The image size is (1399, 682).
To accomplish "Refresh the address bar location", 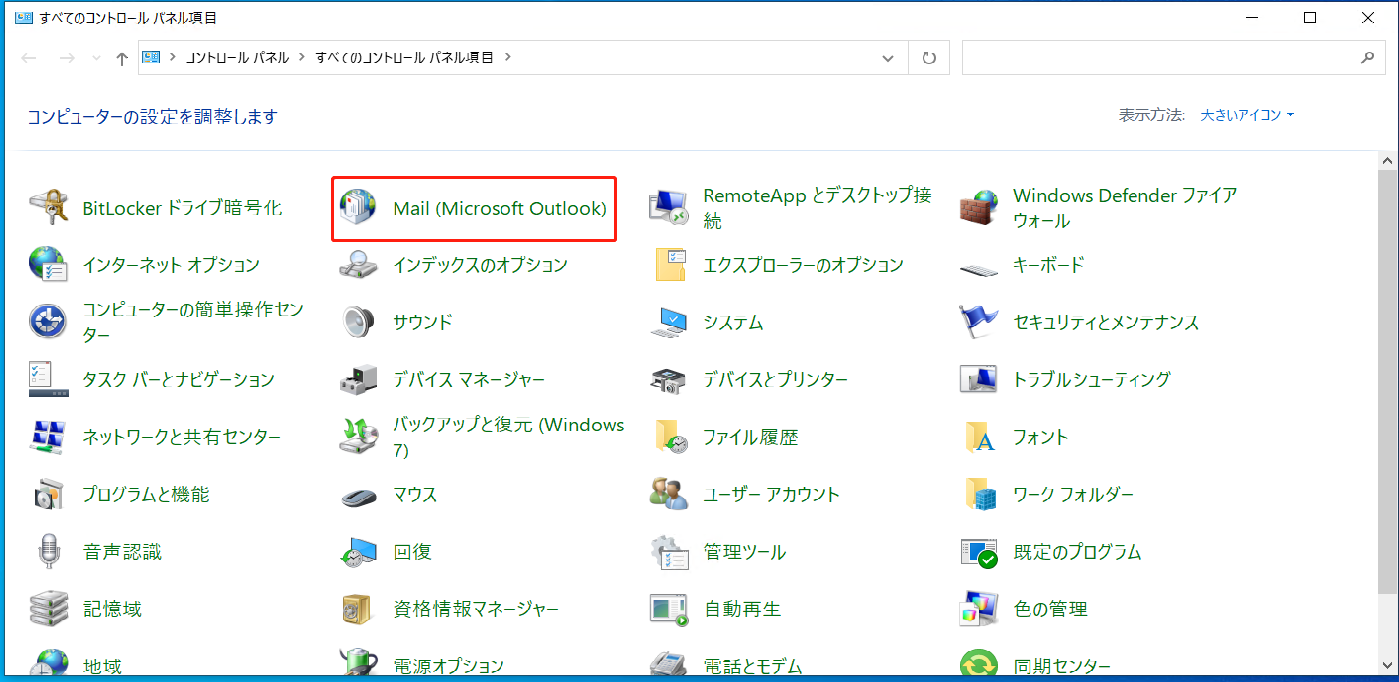I will 929,58.
